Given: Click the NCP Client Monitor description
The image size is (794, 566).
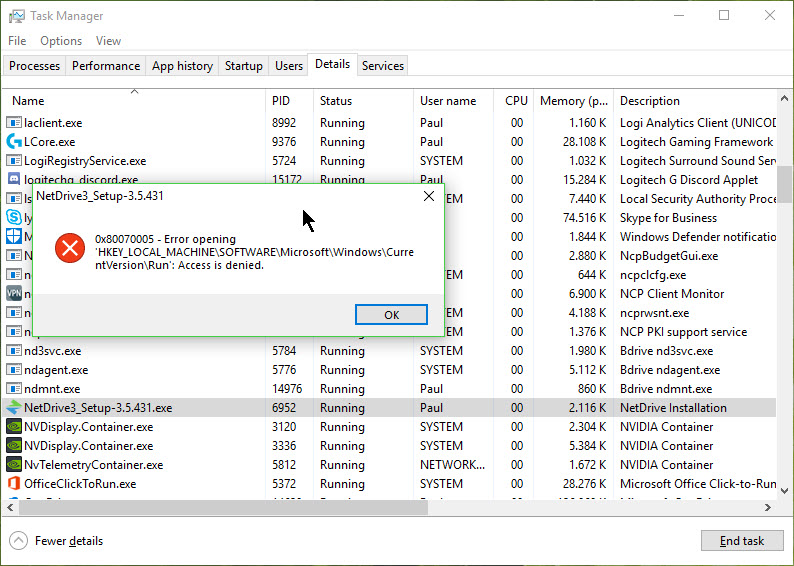Looking at the screenshot, I should pyautogui.click(x=672, y=294).
